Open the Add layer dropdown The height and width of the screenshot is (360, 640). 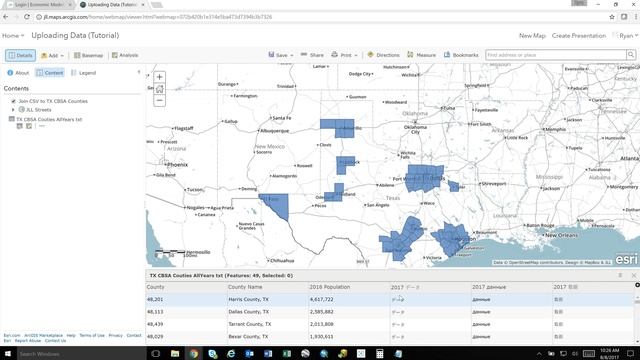point(53,56)
